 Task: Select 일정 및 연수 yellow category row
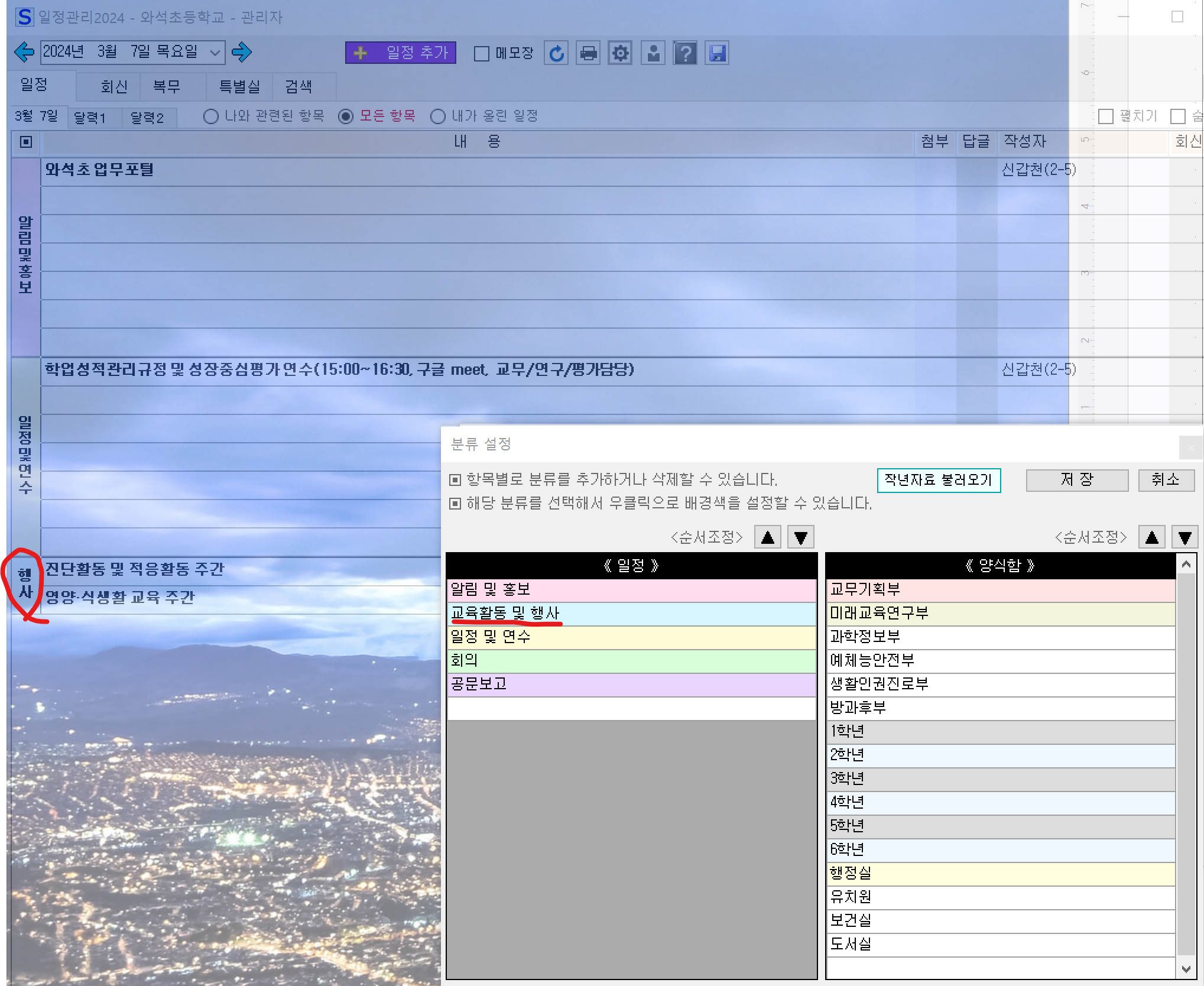[631, 637]
